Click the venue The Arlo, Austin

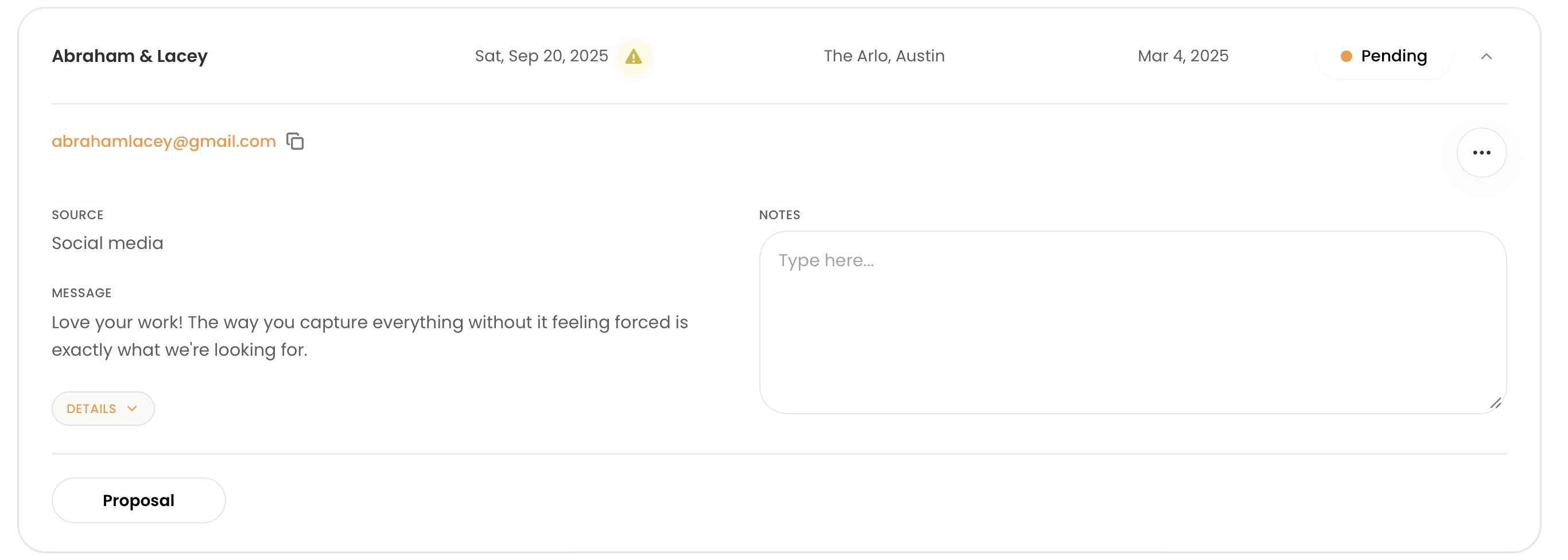[x=884, y=56]
